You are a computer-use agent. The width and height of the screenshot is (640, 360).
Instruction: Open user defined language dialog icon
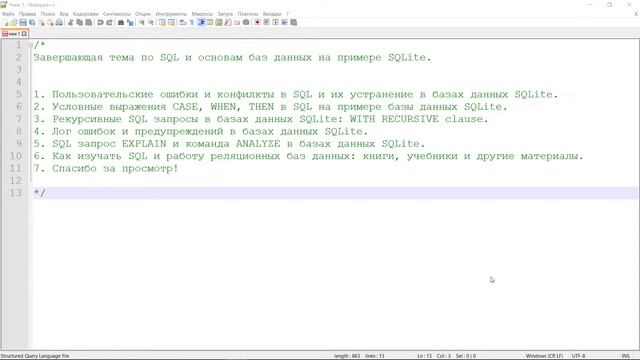click(210, 22)
